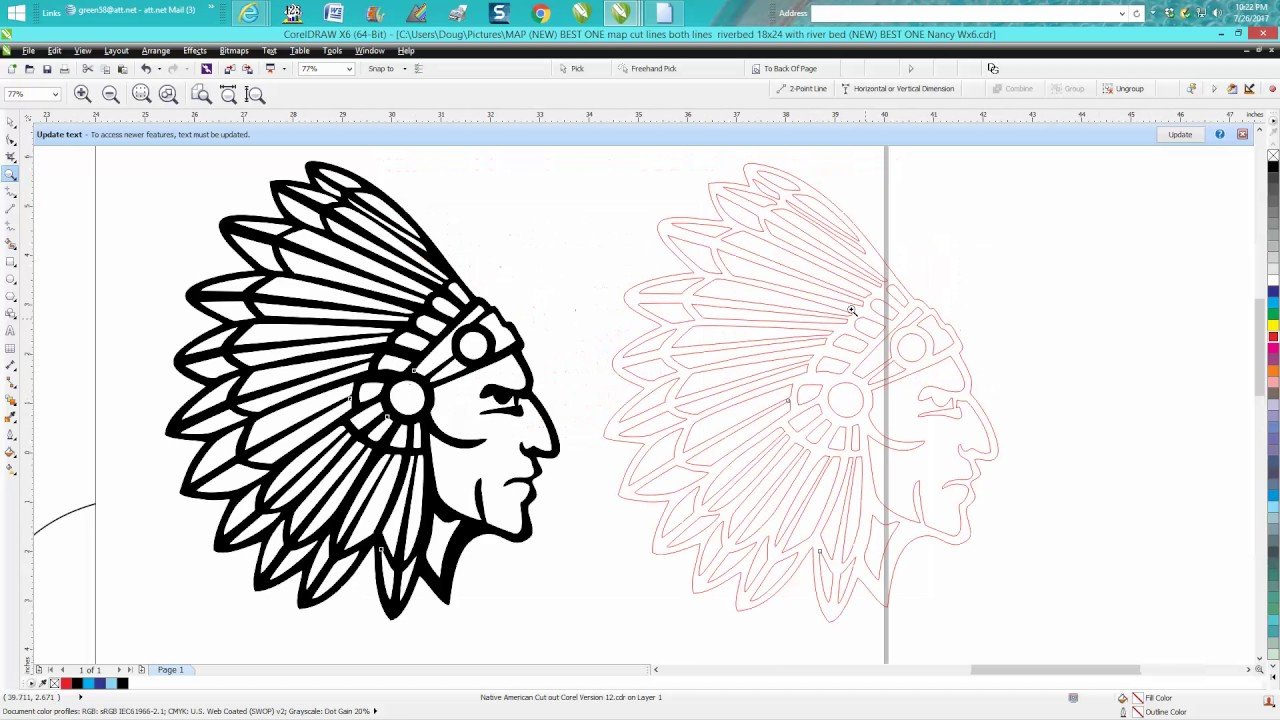The image size is (1280, 720).
Task: Click the Paste icon in standard toolbar
Action: [x=123, y=69]
